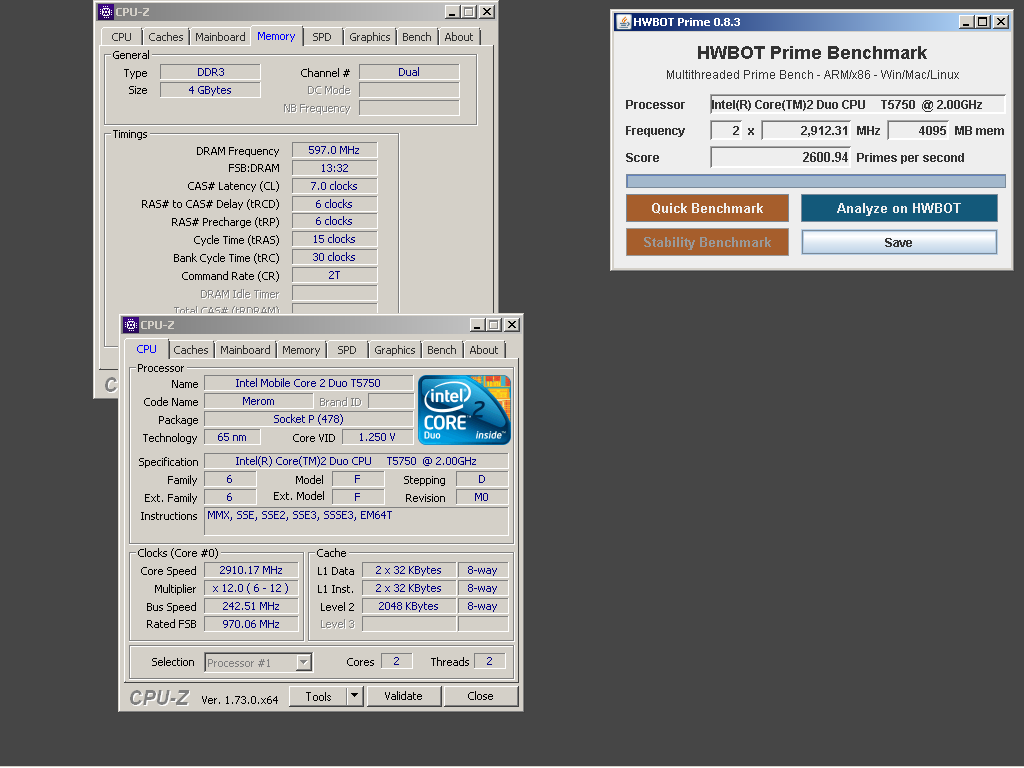
Task: Click the Score field showing 2600.94
Action: [780, 157]
